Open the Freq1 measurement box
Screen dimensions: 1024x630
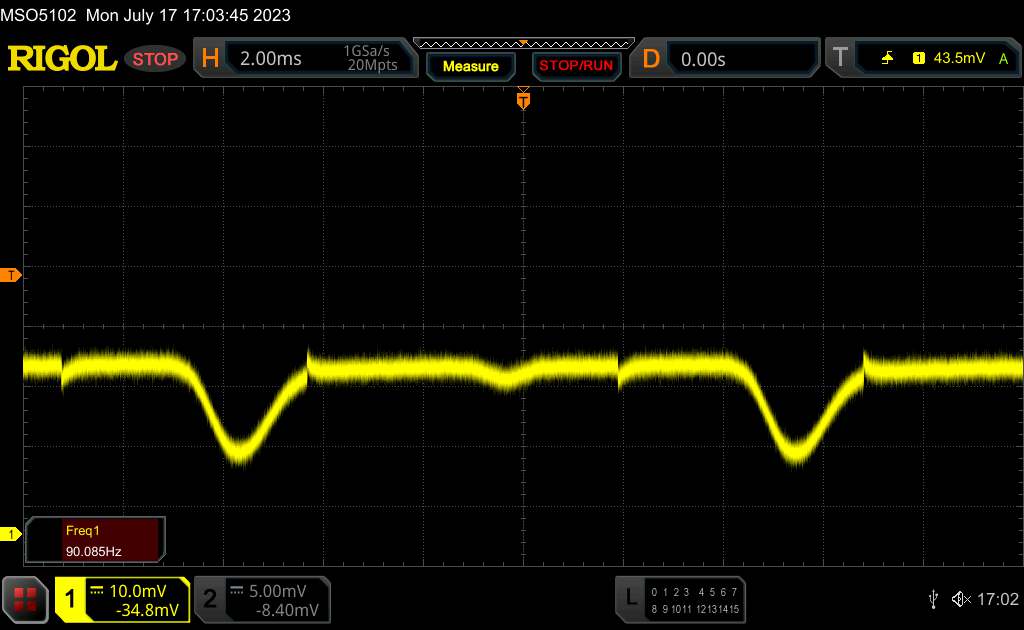tap(95, 540)
